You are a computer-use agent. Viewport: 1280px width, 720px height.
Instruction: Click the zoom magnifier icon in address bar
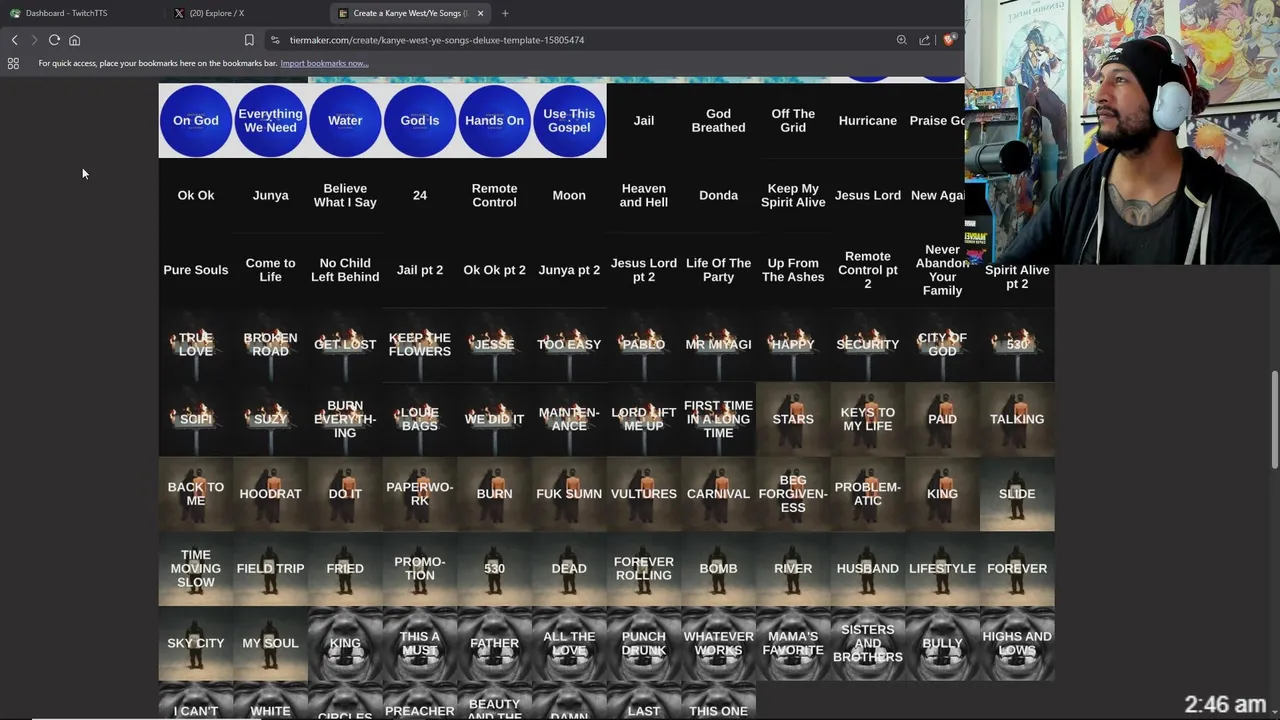pos(901,40)
